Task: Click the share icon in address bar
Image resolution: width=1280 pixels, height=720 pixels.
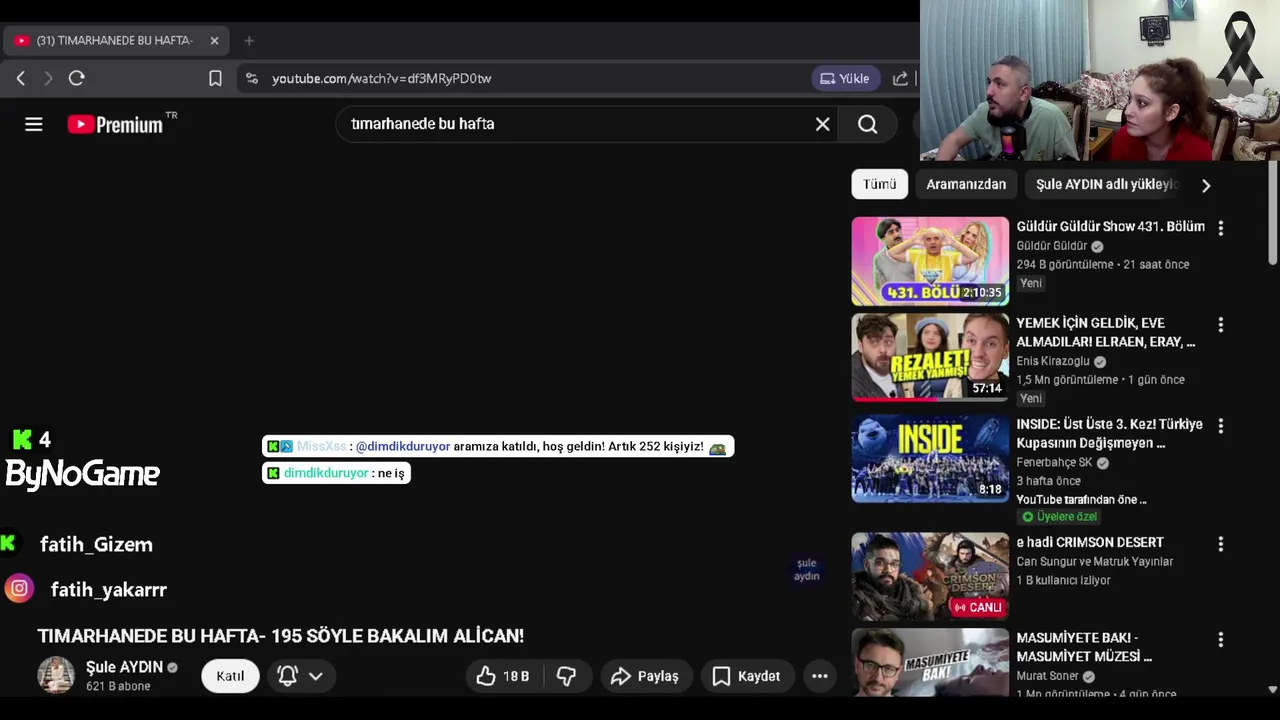Action: coord(900,78)
